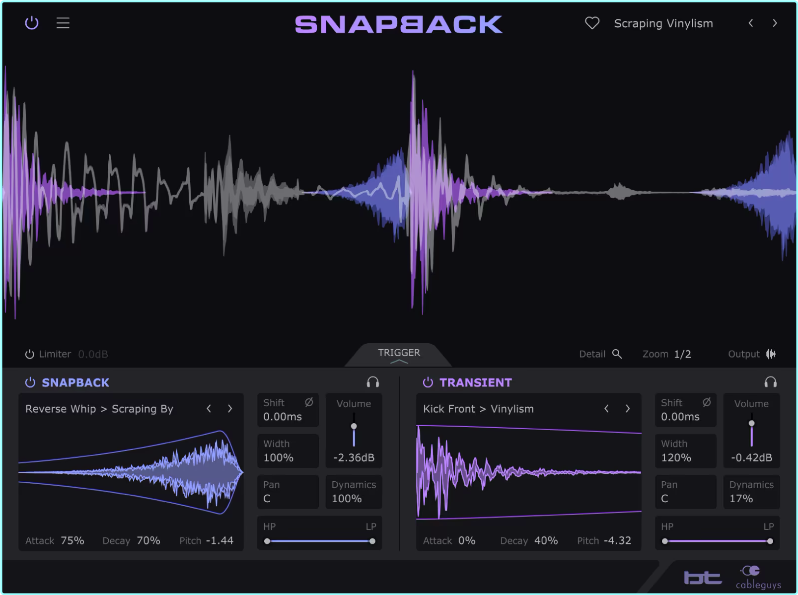Select previous Transient sample
Viewport: 798px width, 595px height.
(x=606, y=408)
